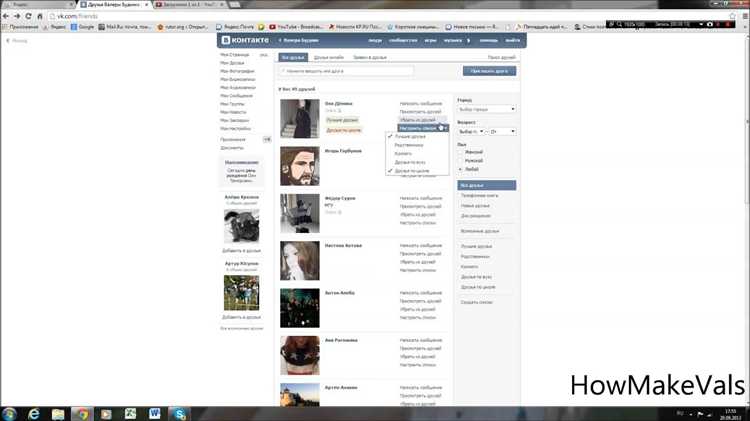Click the VKontakte logo in header

coord(245,40)
